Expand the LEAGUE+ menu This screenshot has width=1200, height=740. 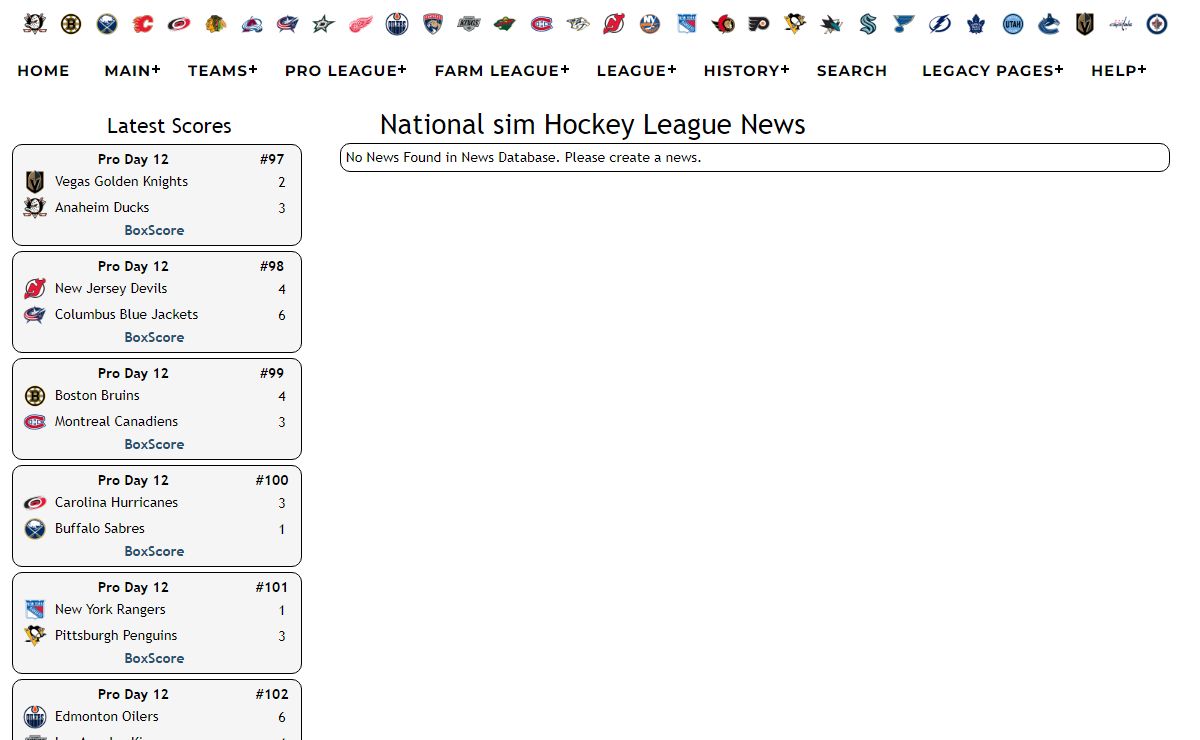[x=637, y=70]
